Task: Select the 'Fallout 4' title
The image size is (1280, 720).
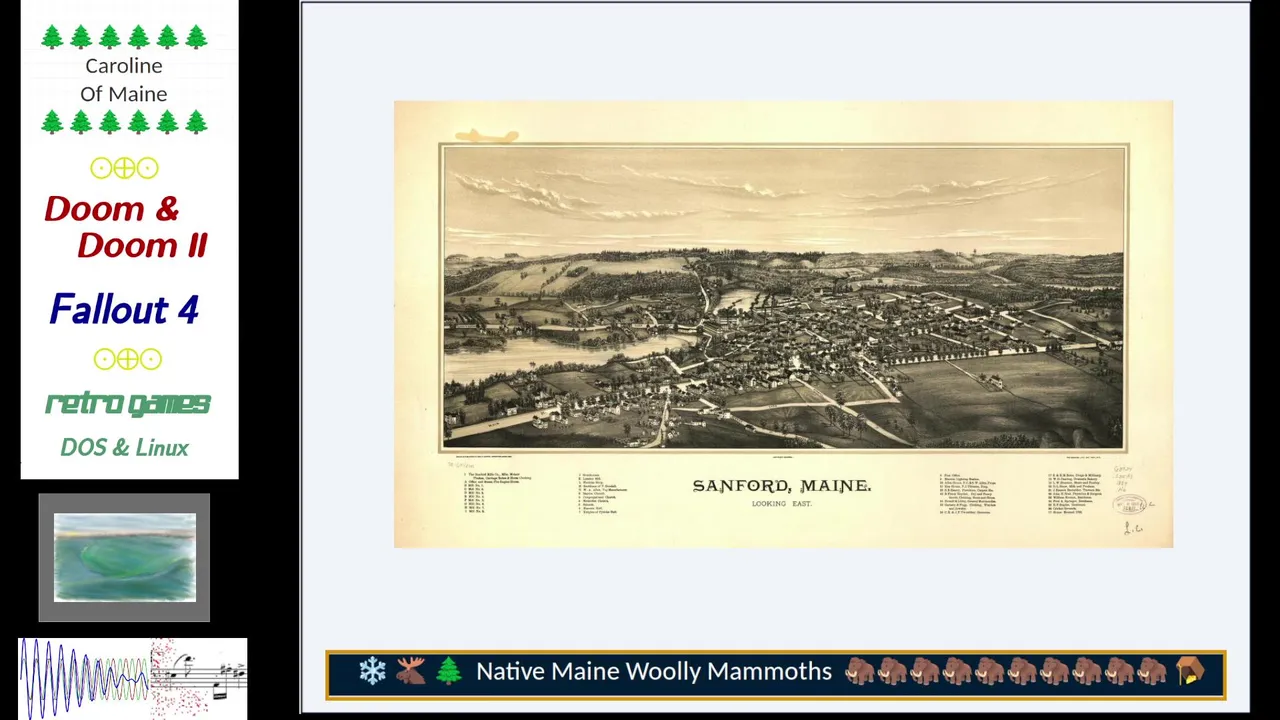Action: (124, 309)
